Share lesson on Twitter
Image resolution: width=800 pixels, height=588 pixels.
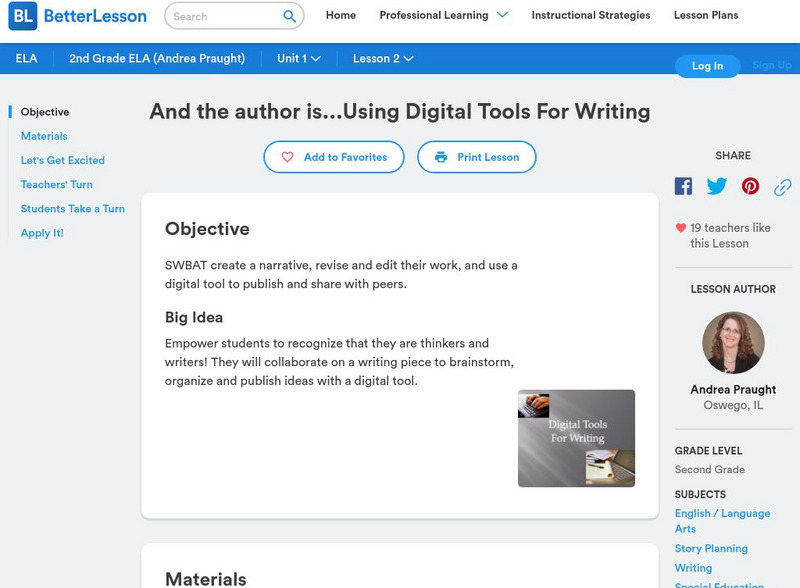(x=717, y=186)
